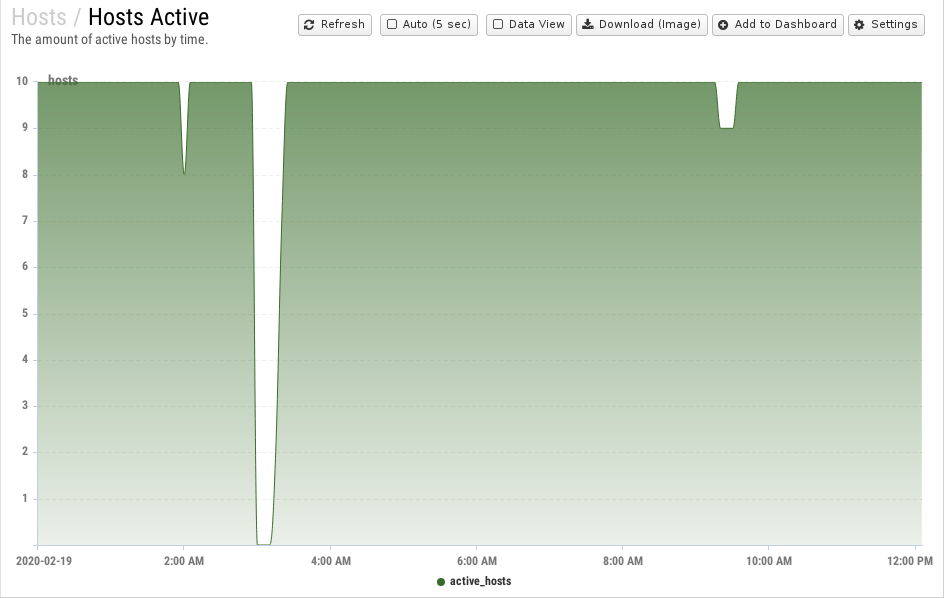Click the '12:00 PM' x-axis label
The width and height of the screenshot is (944, 598).
click(910, 561)
